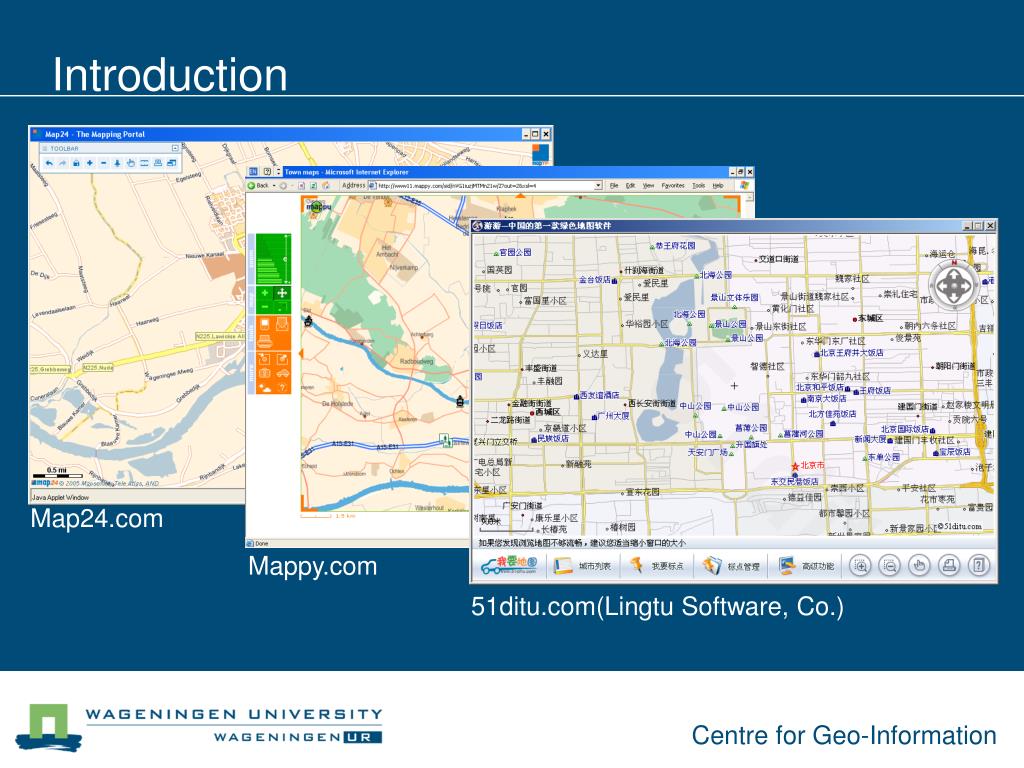Open the Help menu in Internet Explorer
Image resolution: width=1024 pixels, height=768 pixels.
pyautogui.click(x=718, y=185)
